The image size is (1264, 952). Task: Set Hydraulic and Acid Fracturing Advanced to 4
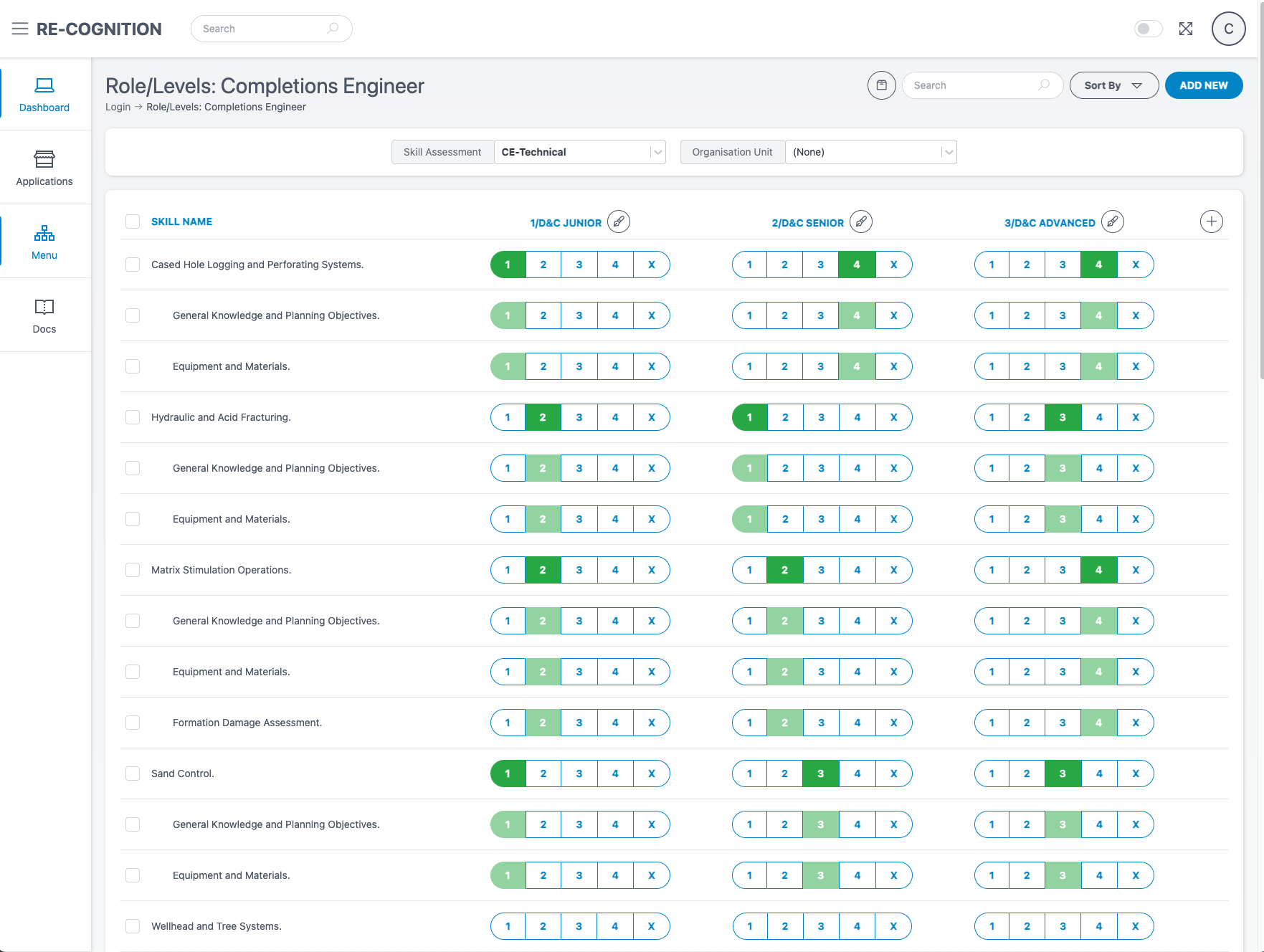tap(1099, 417)
